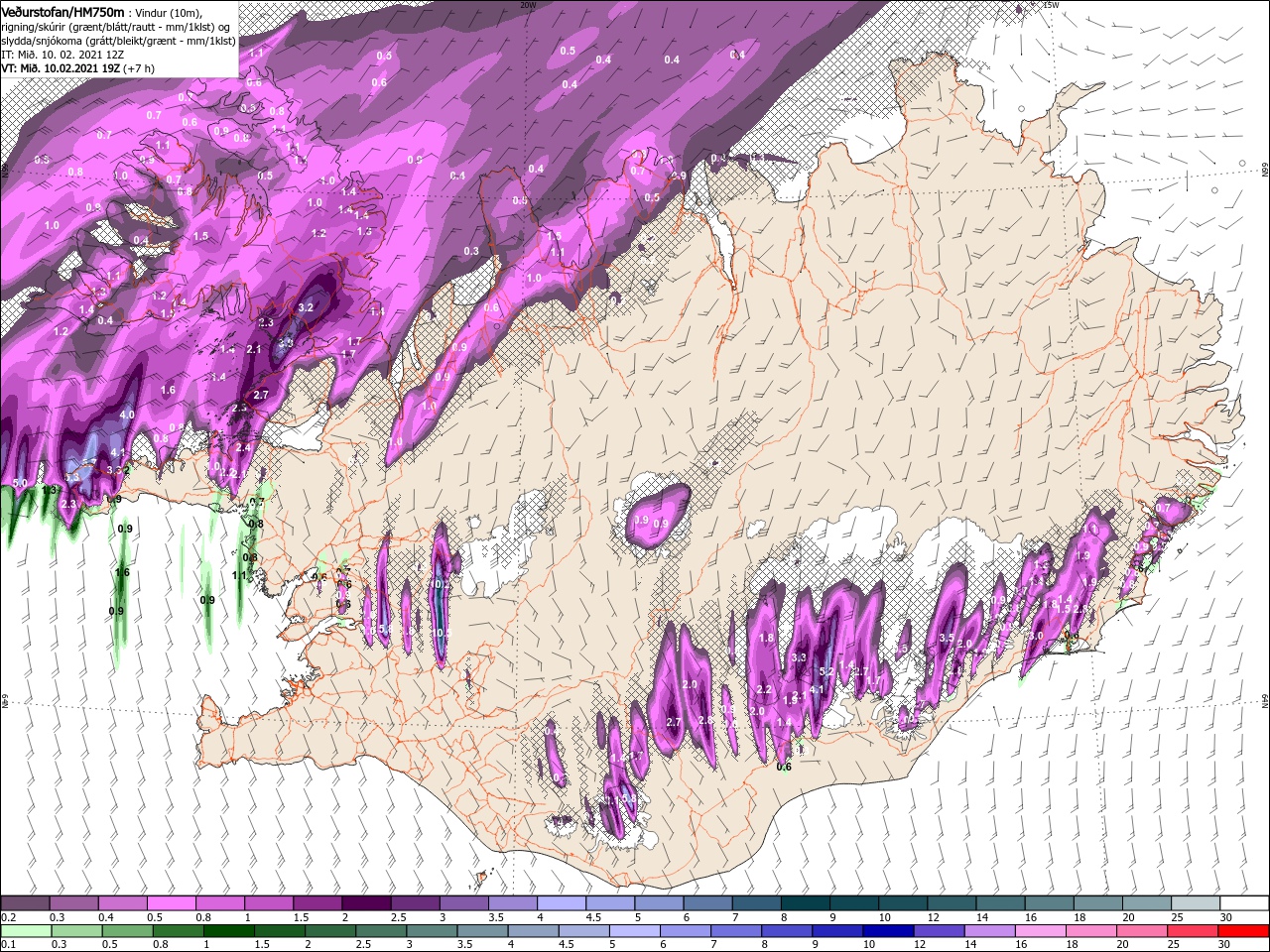Click the black '0.6' value near the south coast
The height and width of the screenshot is (952, 1270).
(x=784, y=767)
